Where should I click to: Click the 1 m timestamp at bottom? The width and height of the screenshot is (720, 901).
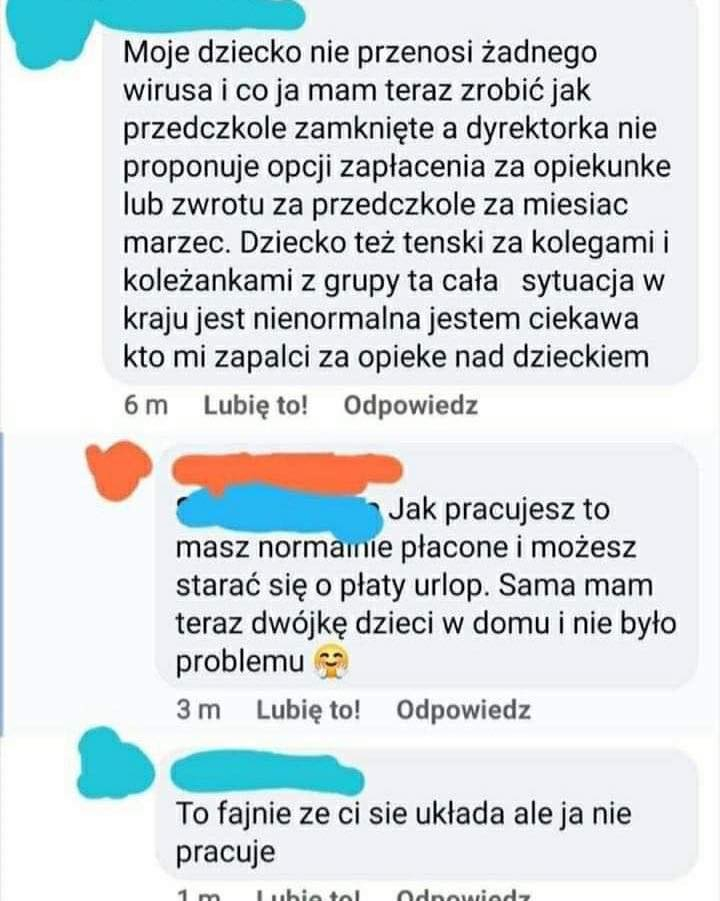click(x=198, y=895)
